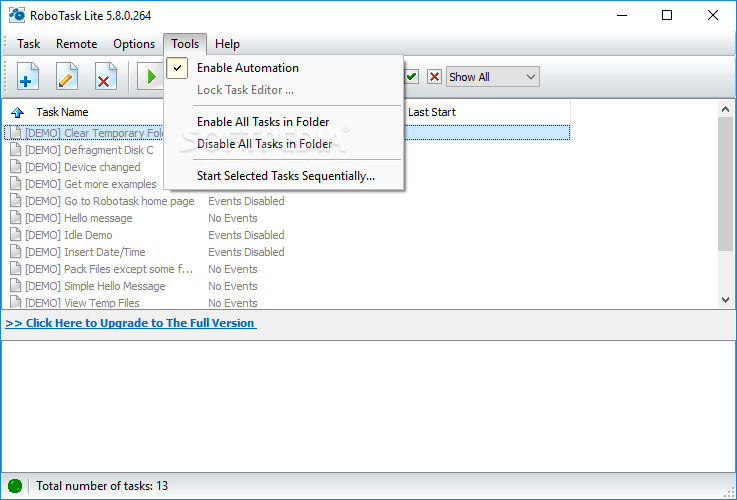Select the View Temp Files task
This screenshot has height=500, width=737.
(82, 303)
